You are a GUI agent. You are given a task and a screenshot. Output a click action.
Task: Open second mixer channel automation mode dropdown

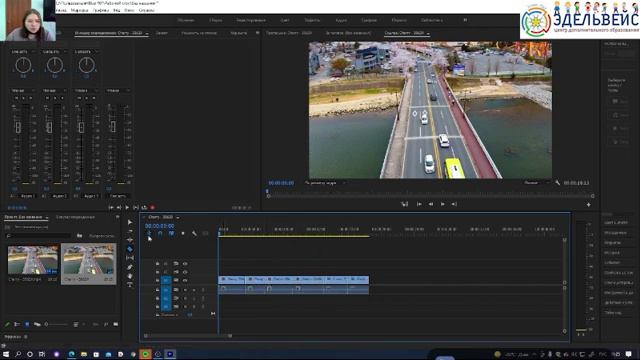coord(54,90)
